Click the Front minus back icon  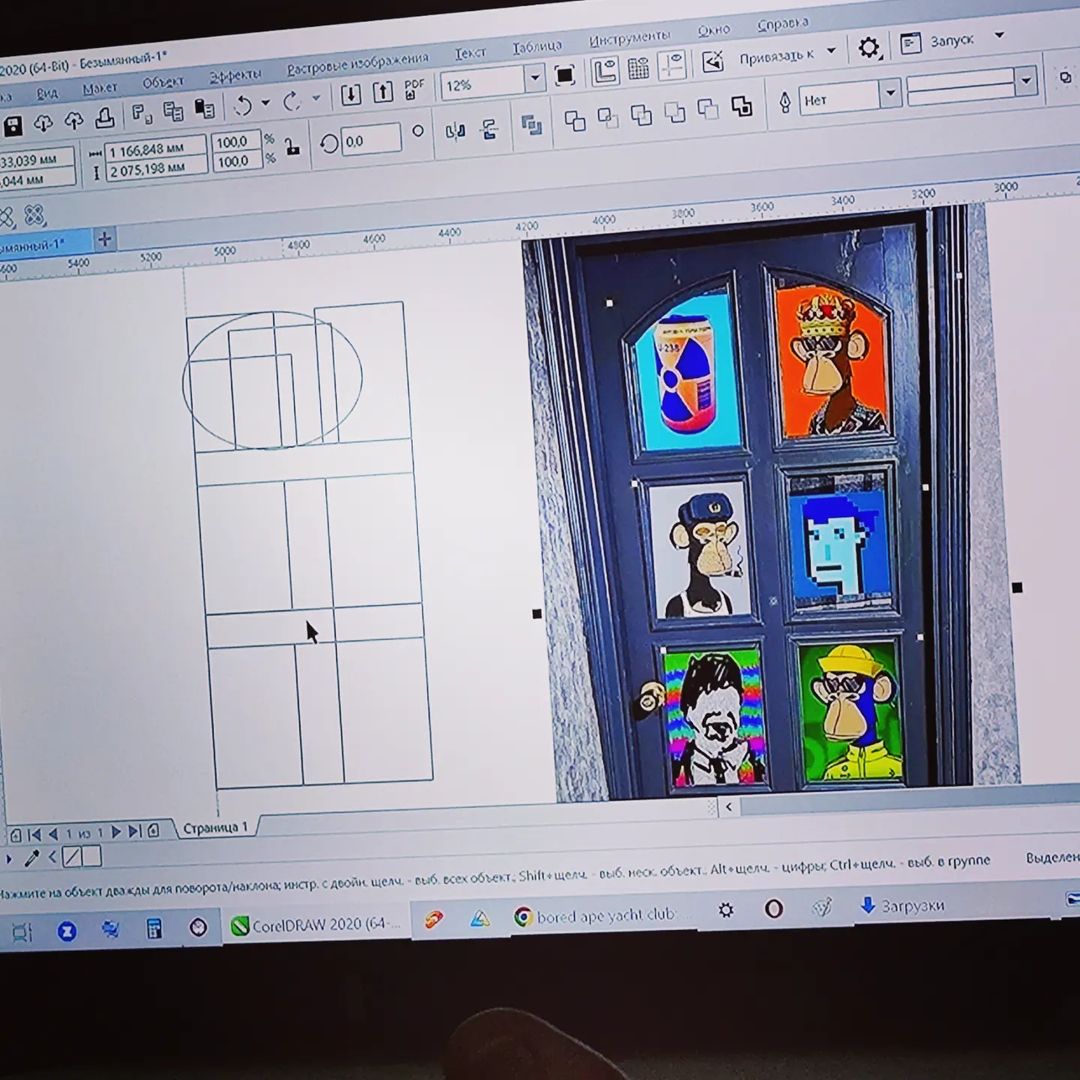click(707, 109)
